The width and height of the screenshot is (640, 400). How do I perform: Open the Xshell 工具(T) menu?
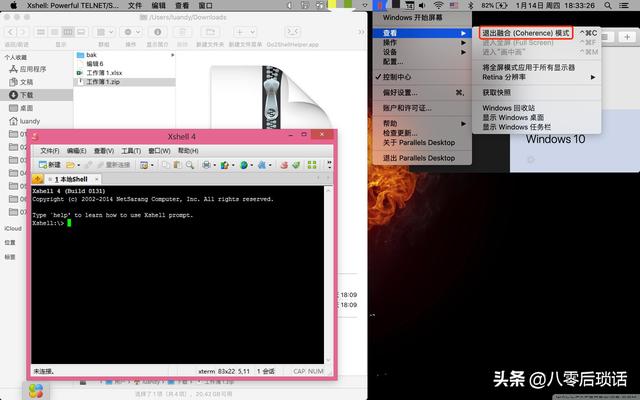[x=131, y=151]
